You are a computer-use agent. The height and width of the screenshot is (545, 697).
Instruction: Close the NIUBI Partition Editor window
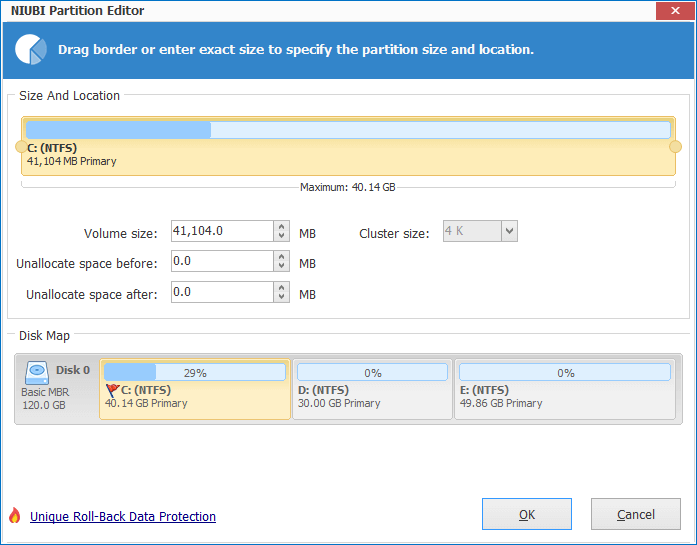[x=675, y=11]
